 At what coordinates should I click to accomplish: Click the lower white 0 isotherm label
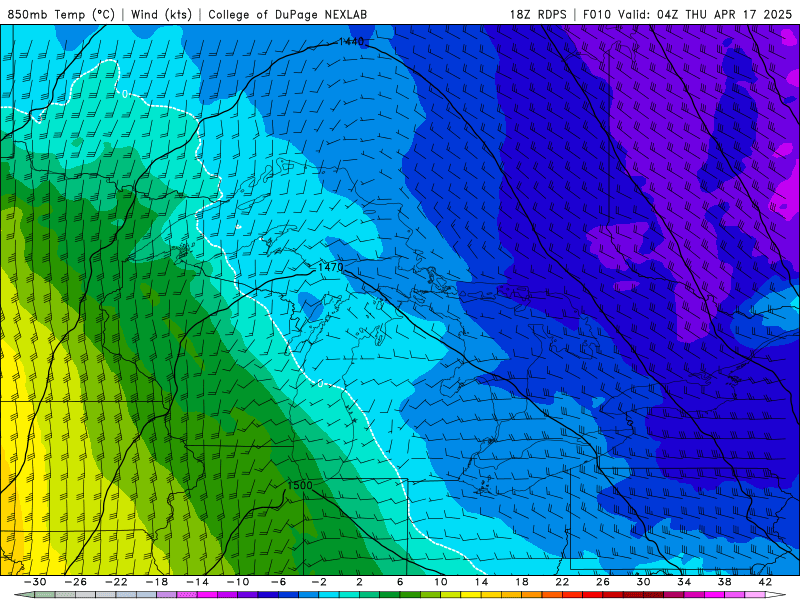click(x=320, y=383)
